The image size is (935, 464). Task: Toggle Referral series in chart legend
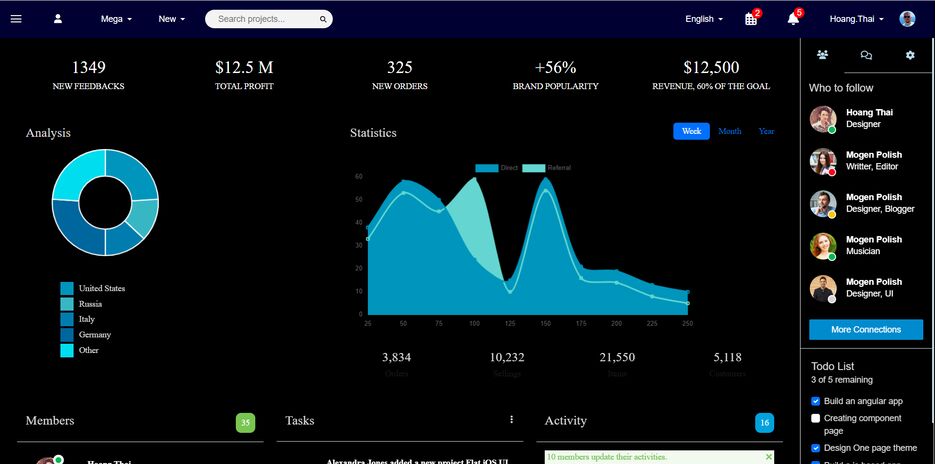pos(547,168)
